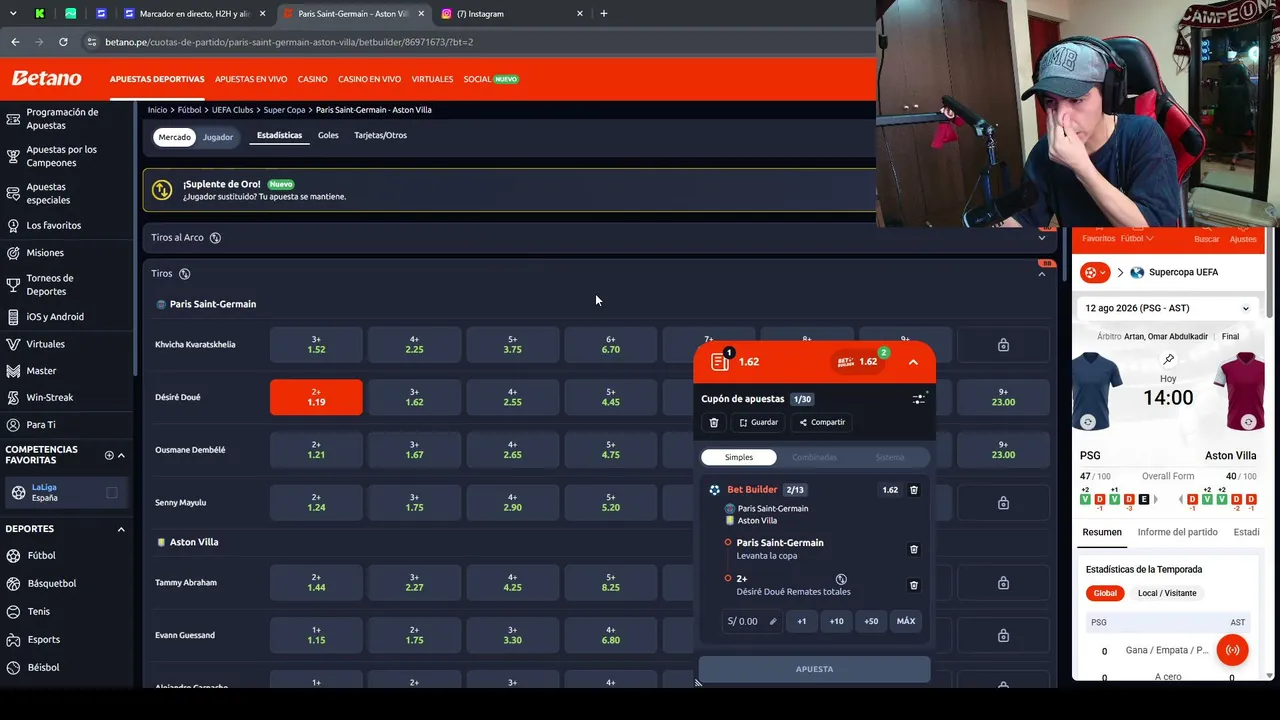
Task: Open the sport selector dropdown beside Supercopa UEFA
Action: (x=1095, y=273)
